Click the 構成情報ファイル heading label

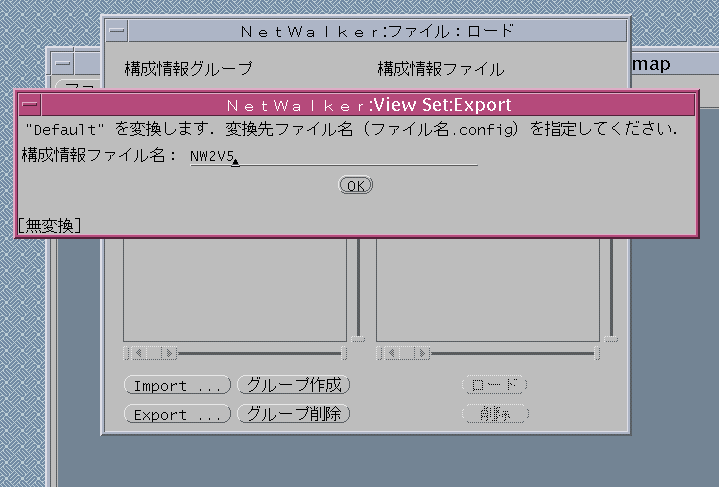[x=441, y=69]
